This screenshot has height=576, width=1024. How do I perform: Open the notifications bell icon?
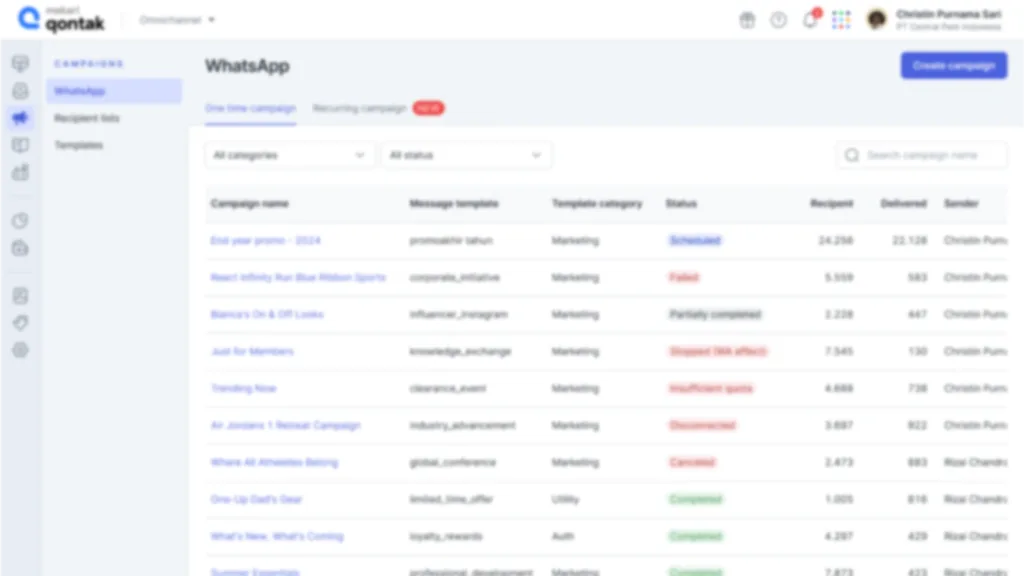pos(810,20)
